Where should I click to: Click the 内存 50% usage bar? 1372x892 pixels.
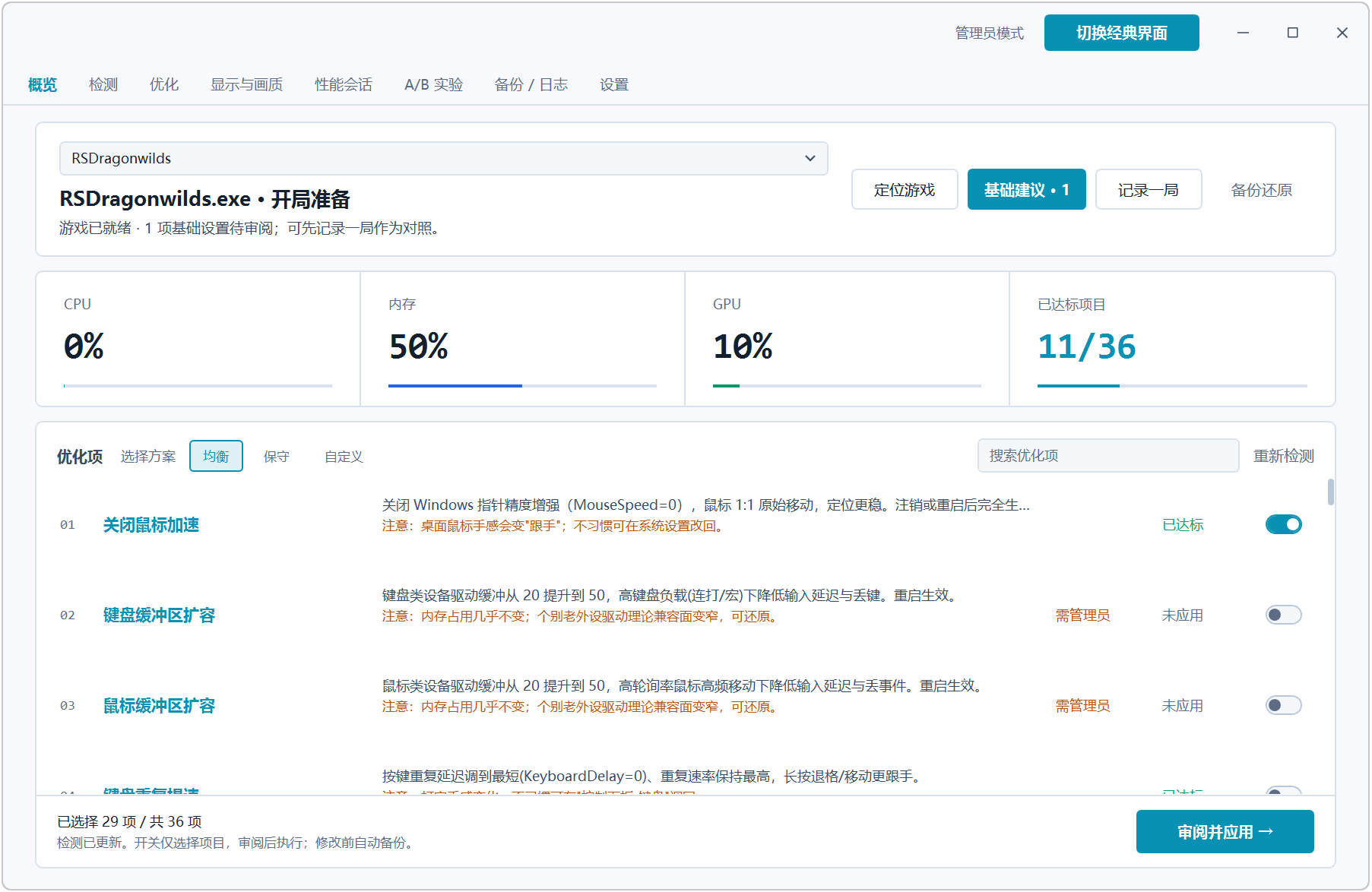522,386
